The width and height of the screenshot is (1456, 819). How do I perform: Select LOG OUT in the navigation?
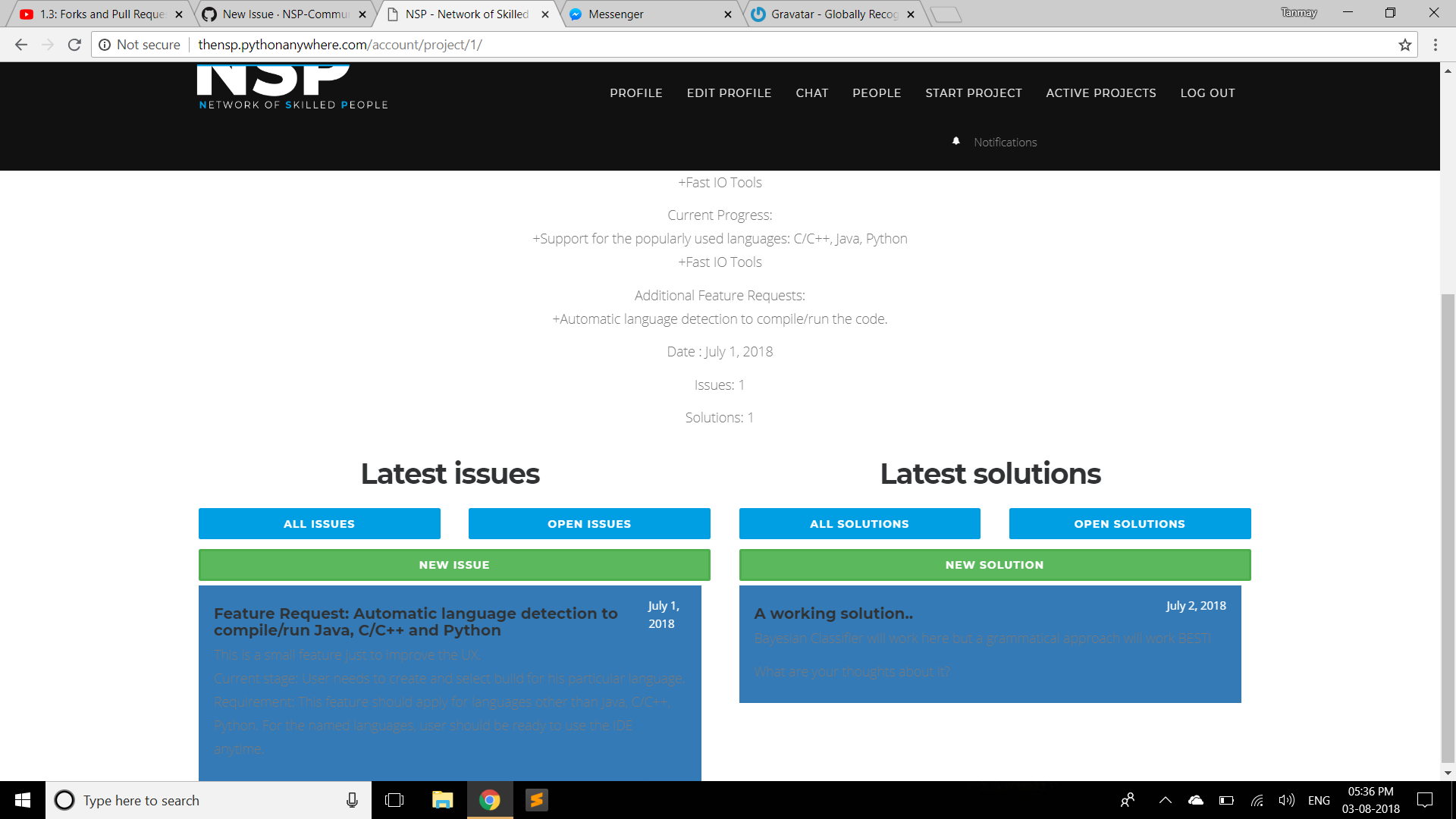(1207, 93)
